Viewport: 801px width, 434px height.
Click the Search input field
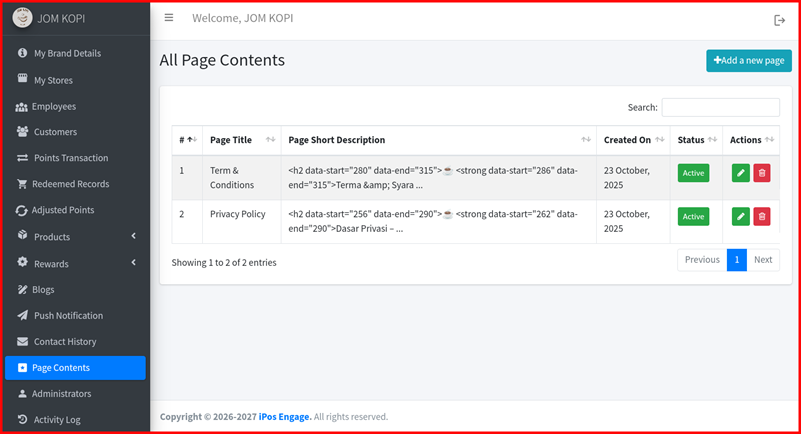[720, 107]
